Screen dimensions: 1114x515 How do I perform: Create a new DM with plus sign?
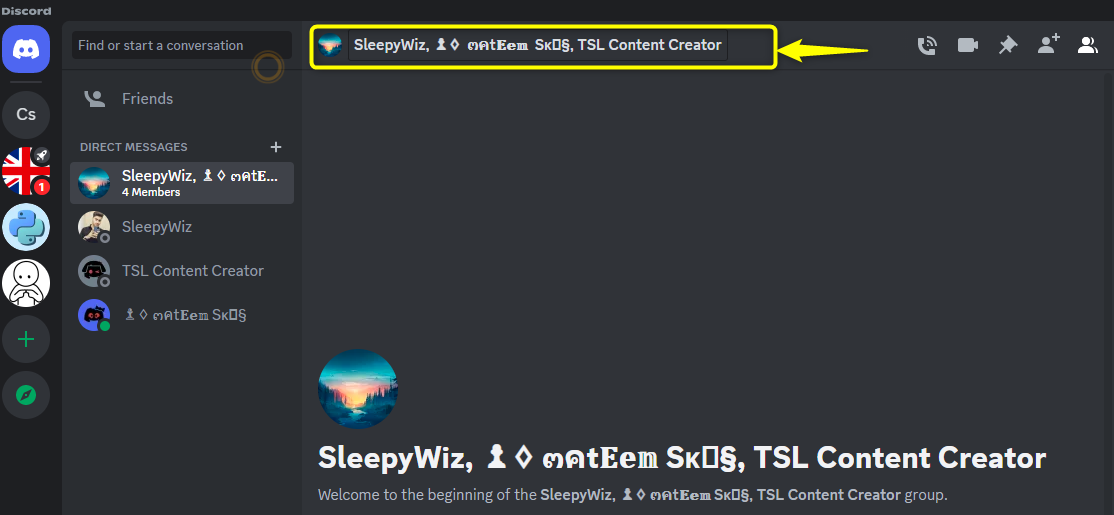276,147
